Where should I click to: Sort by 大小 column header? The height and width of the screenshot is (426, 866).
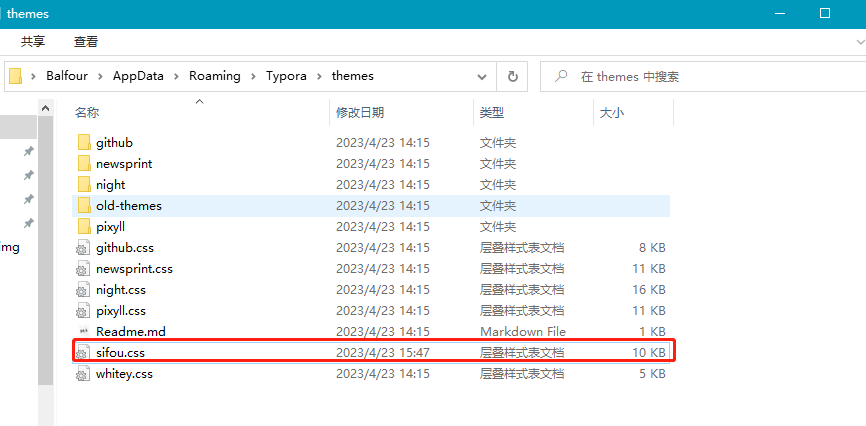point(612,113)
